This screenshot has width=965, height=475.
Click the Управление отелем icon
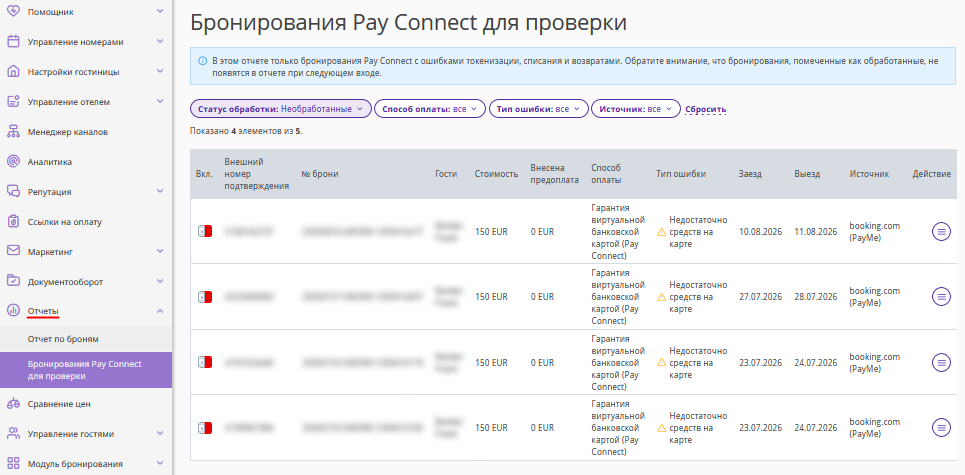tap(13, 102)
